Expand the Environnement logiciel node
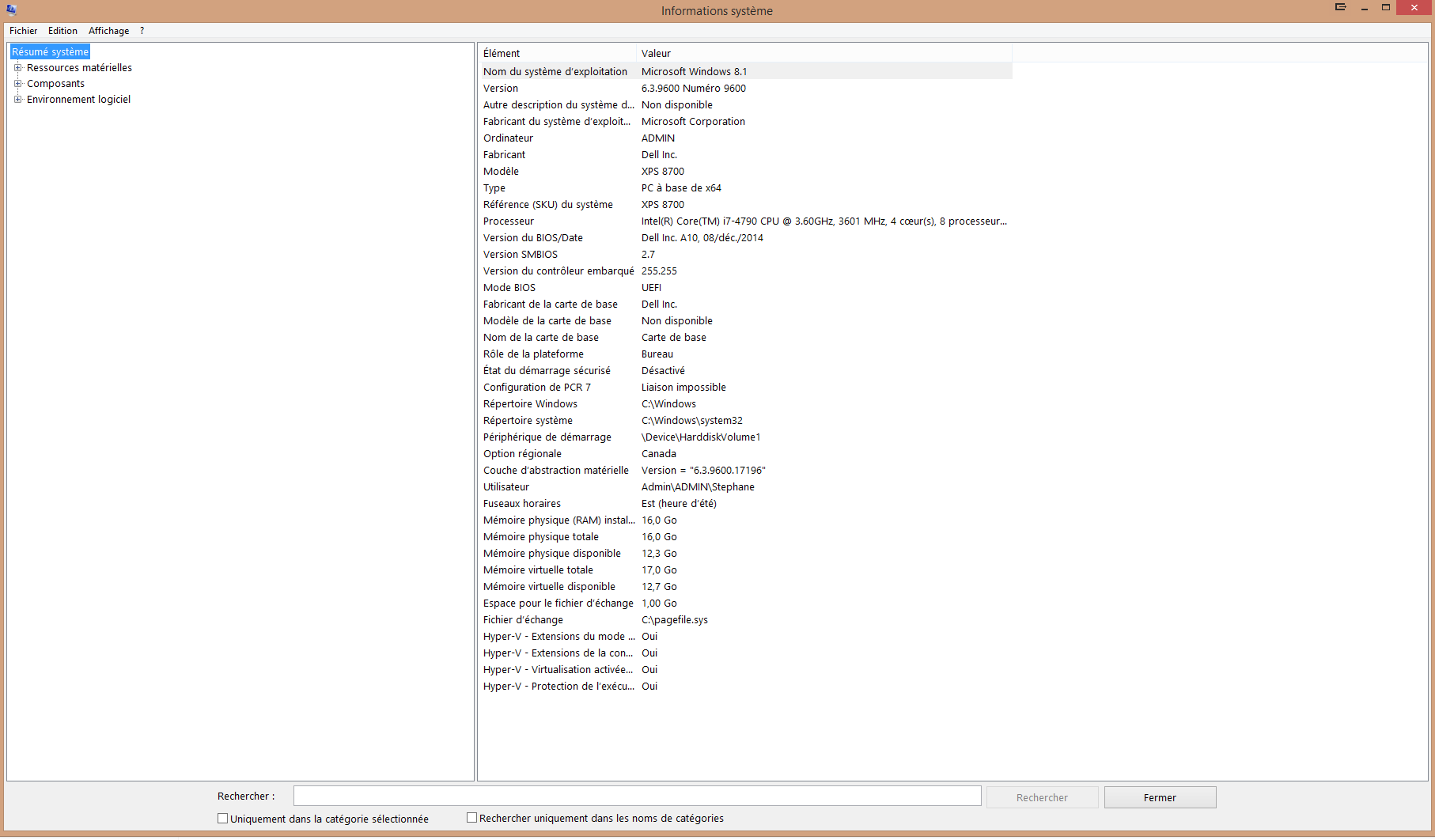 pyautogui.click(x=17, y=100)
